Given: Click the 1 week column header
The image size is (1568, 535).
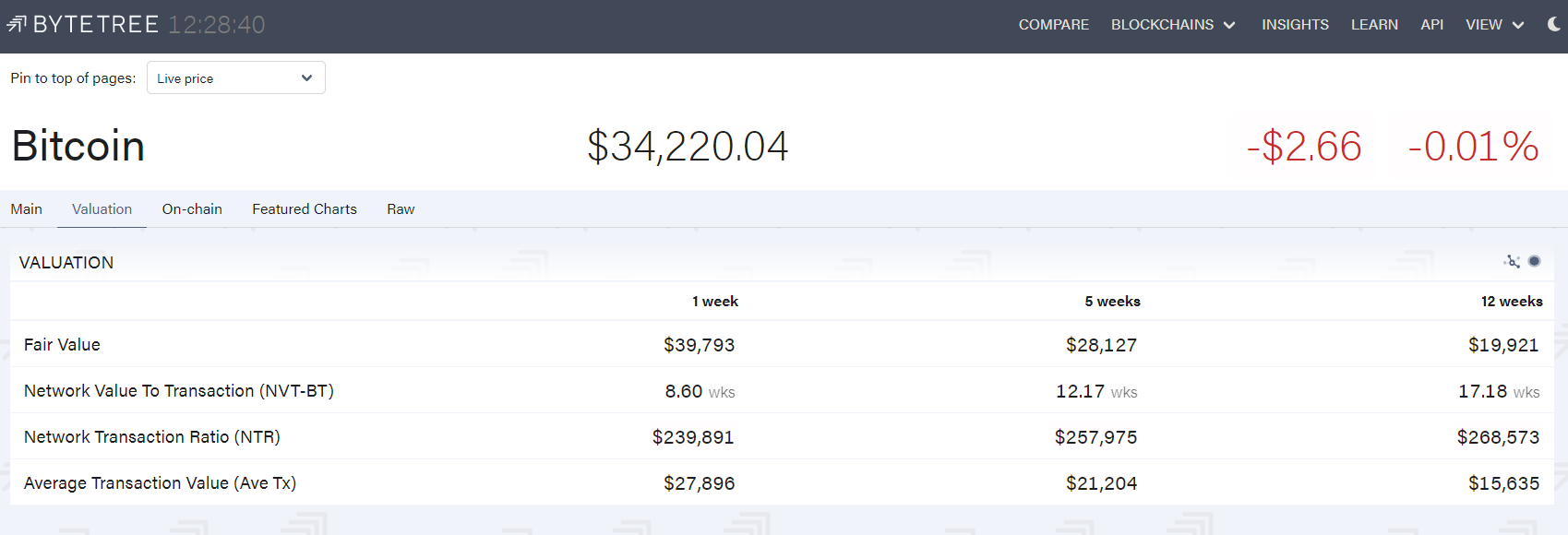Looking at the screenshot, I should click(715, 302).
